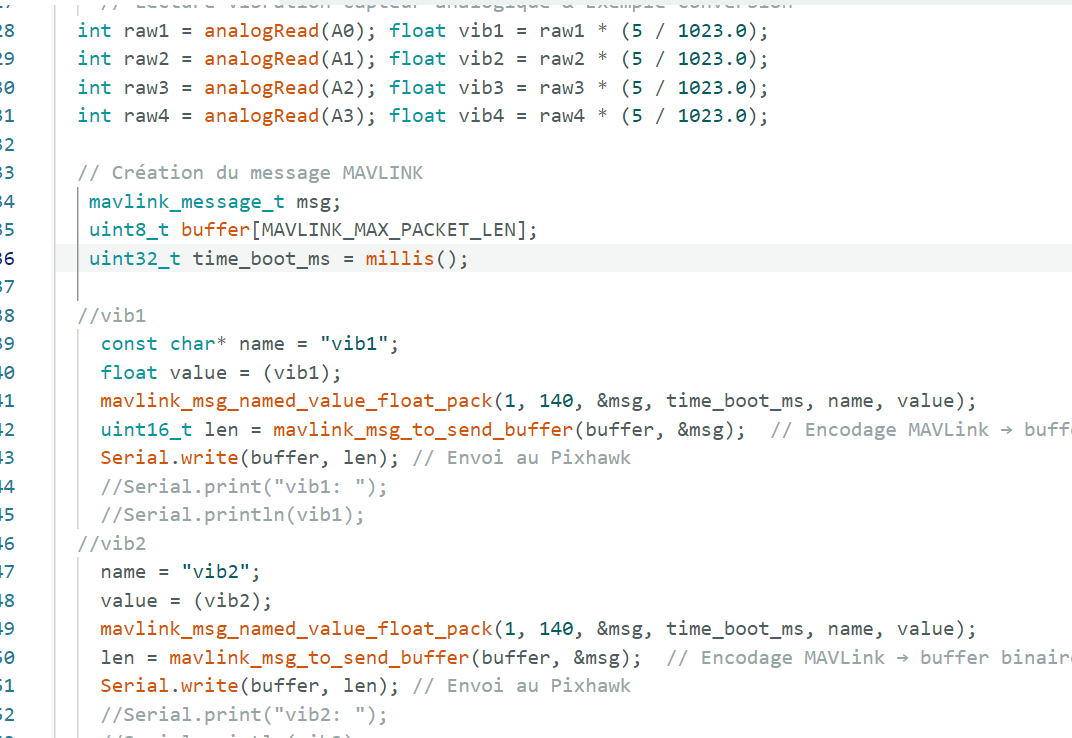Click the Création du message MAVLINK comment
This screenshot has width=1072, height=738.
tap(250, 173)
